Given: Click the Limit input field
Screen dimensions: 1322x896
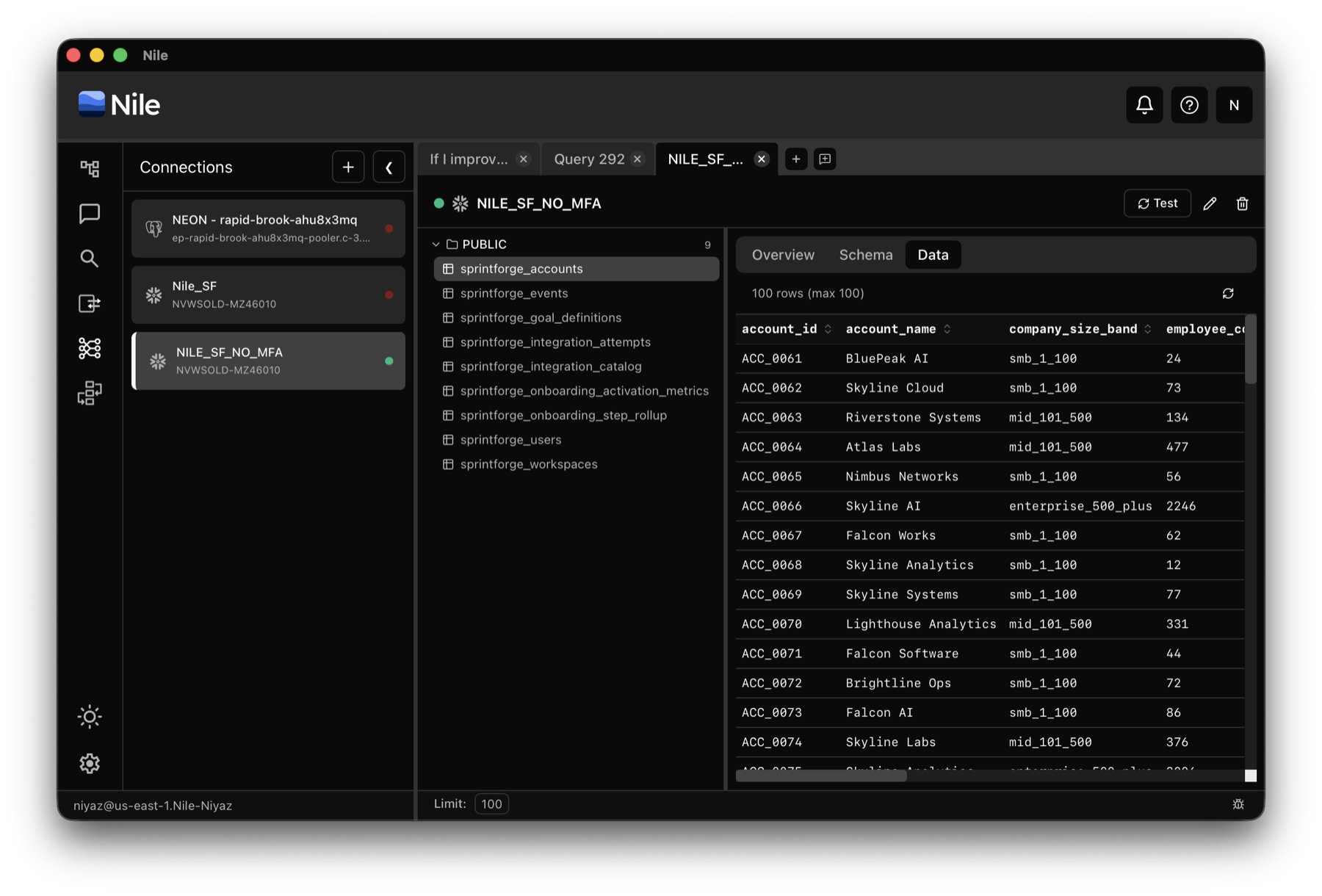Looking at the screenshot, I should pos(491,804).
